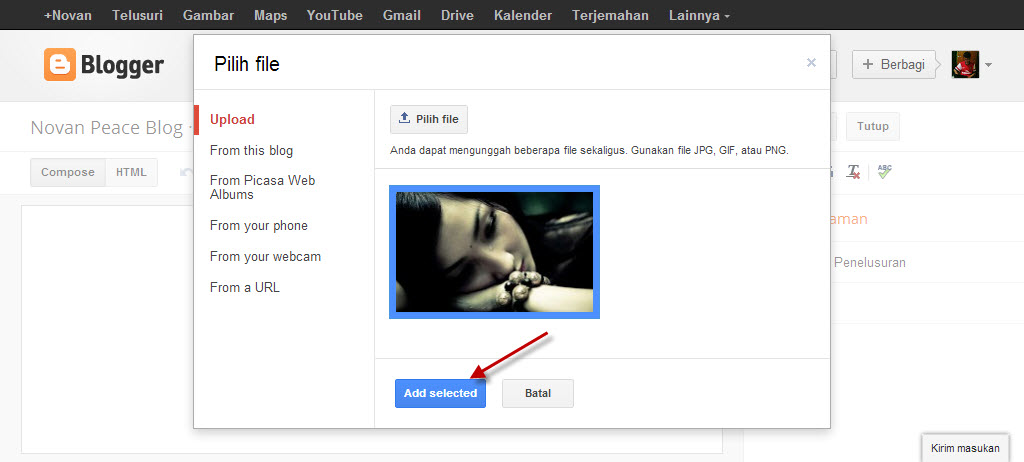
Task: Click the remove formatting icon
Action: pos(854,172)
